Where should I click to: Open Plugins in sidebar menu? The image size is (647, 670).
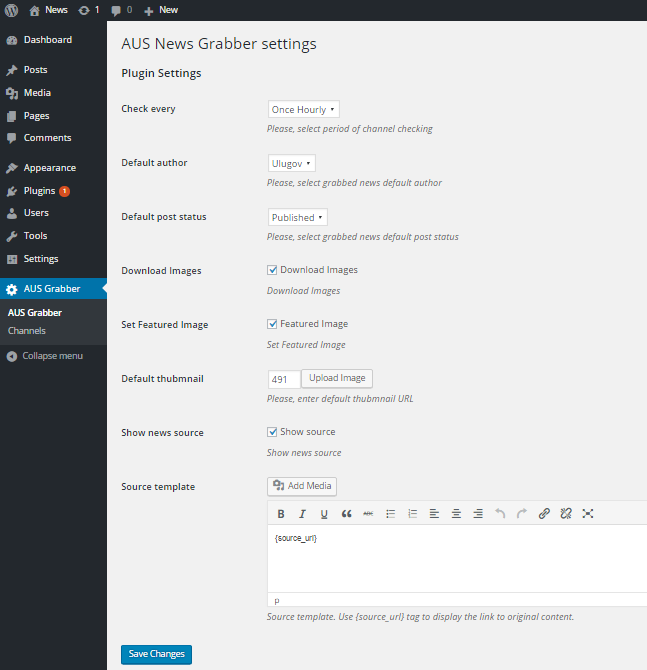(x=53, y=191)
